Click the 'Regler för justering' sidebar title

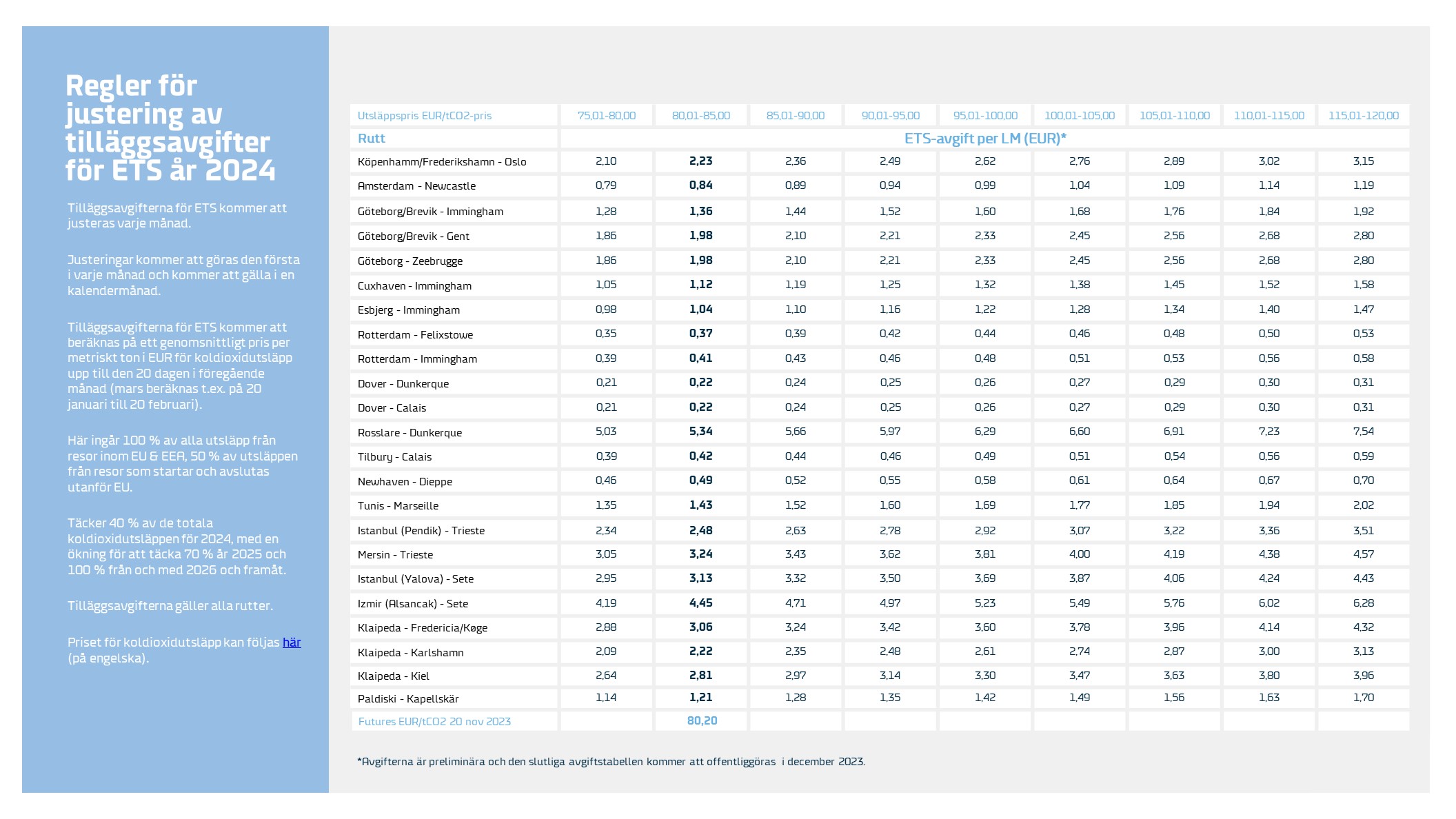coord(170,128)
